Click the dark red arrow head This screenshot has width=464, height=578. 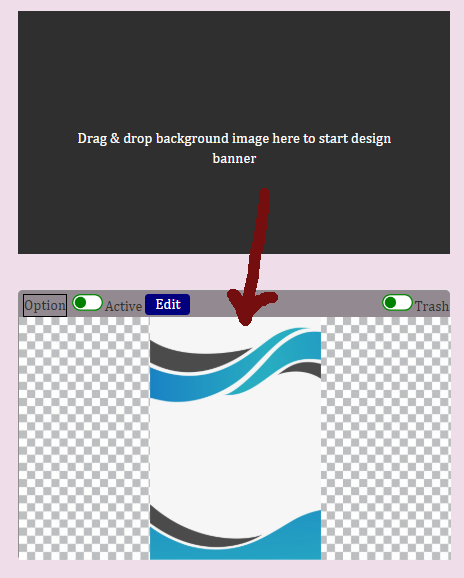[x=248, y=306]
